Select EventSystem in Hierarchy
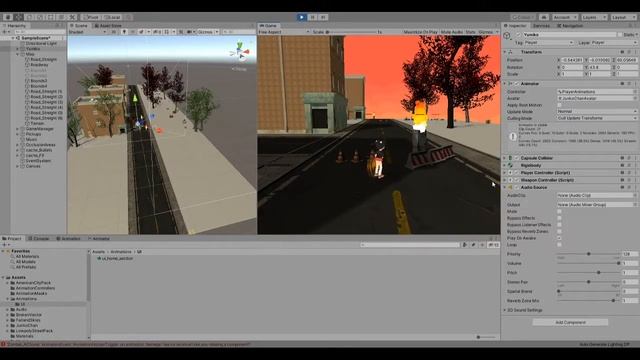640x360 pixels. [x=38, y=161]
